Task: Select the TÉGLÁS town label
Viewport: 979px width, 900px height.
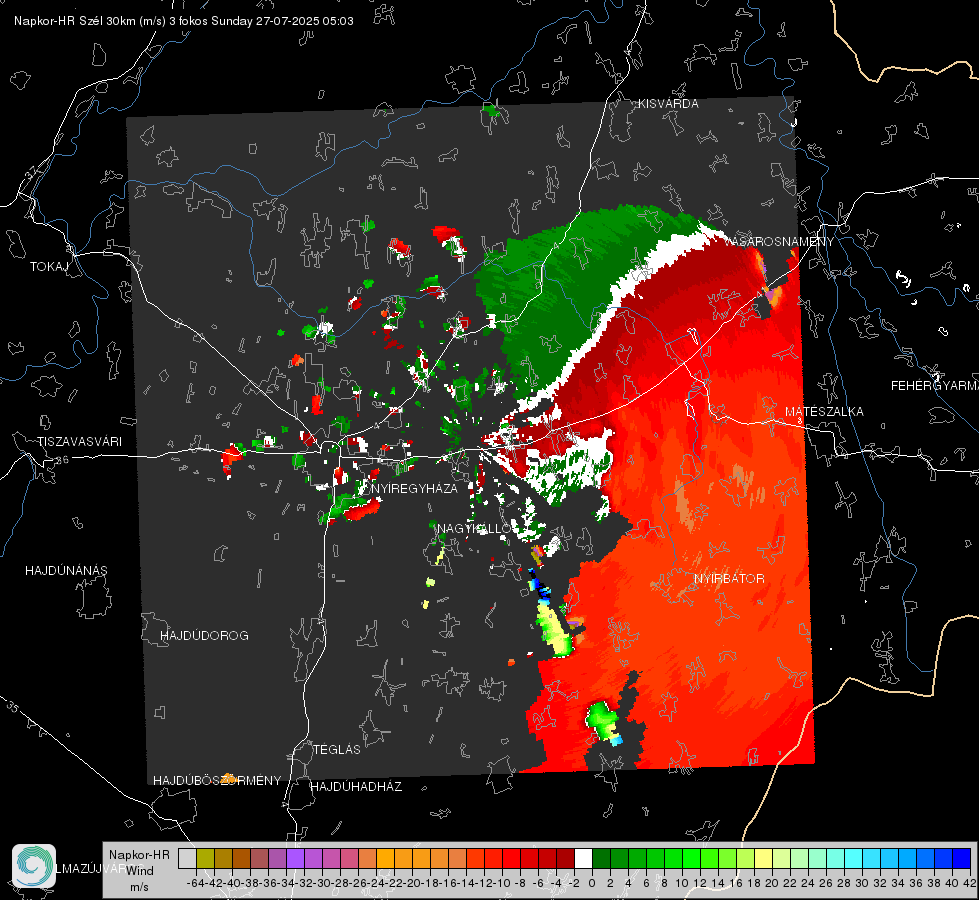Action: click(x=337, y=750)
